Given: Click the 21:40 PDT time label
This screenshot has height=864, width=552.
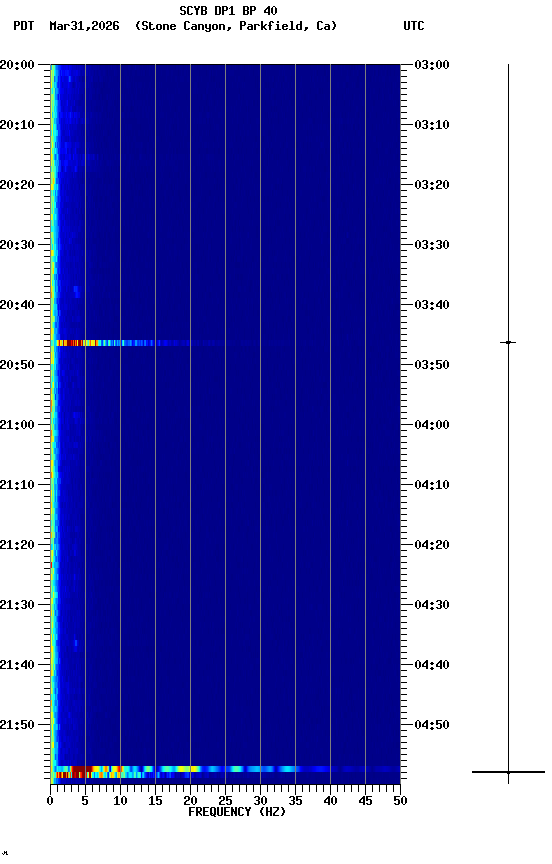Looking at the screenshot, I should click(17, 666).
